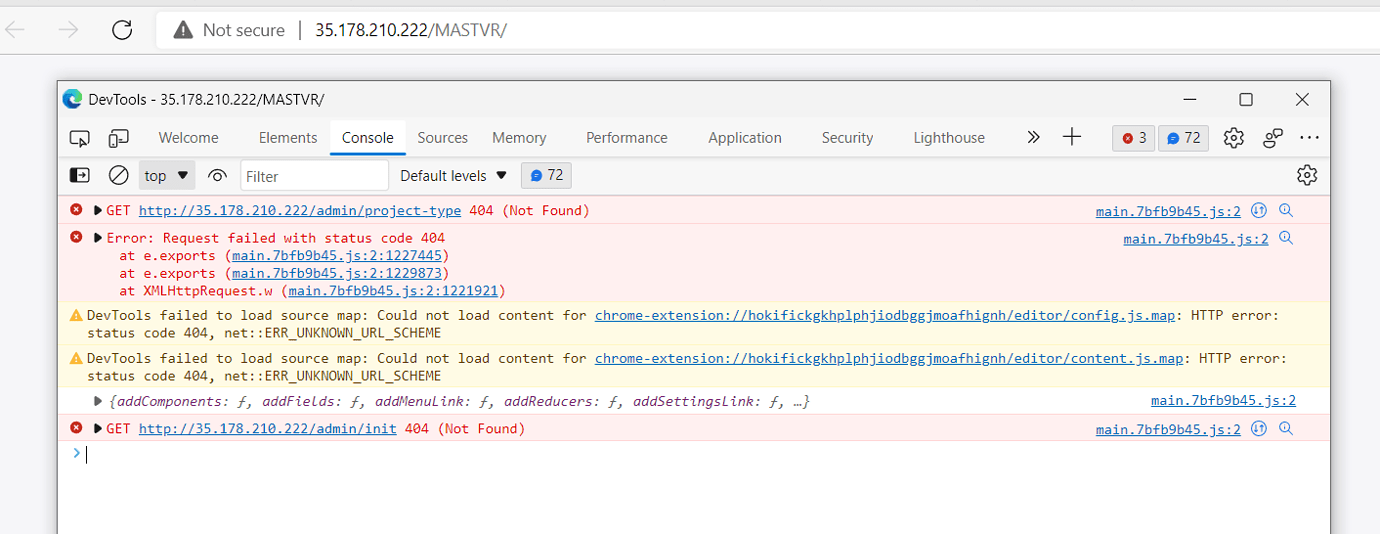This screenshot has height=534, width=1380.
Task: Open the Default levels dropdown
Action: [x=454, y=176]
